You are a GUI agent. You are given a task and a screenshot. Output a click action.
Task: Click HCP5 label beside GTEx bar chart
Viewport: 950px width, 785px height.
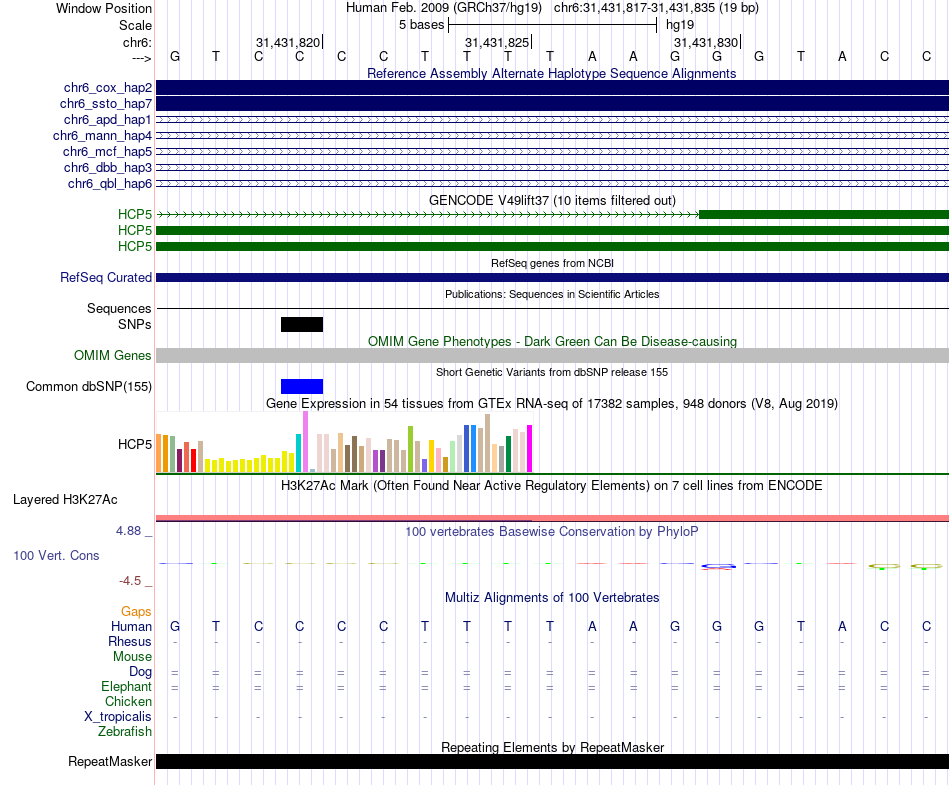135,445
